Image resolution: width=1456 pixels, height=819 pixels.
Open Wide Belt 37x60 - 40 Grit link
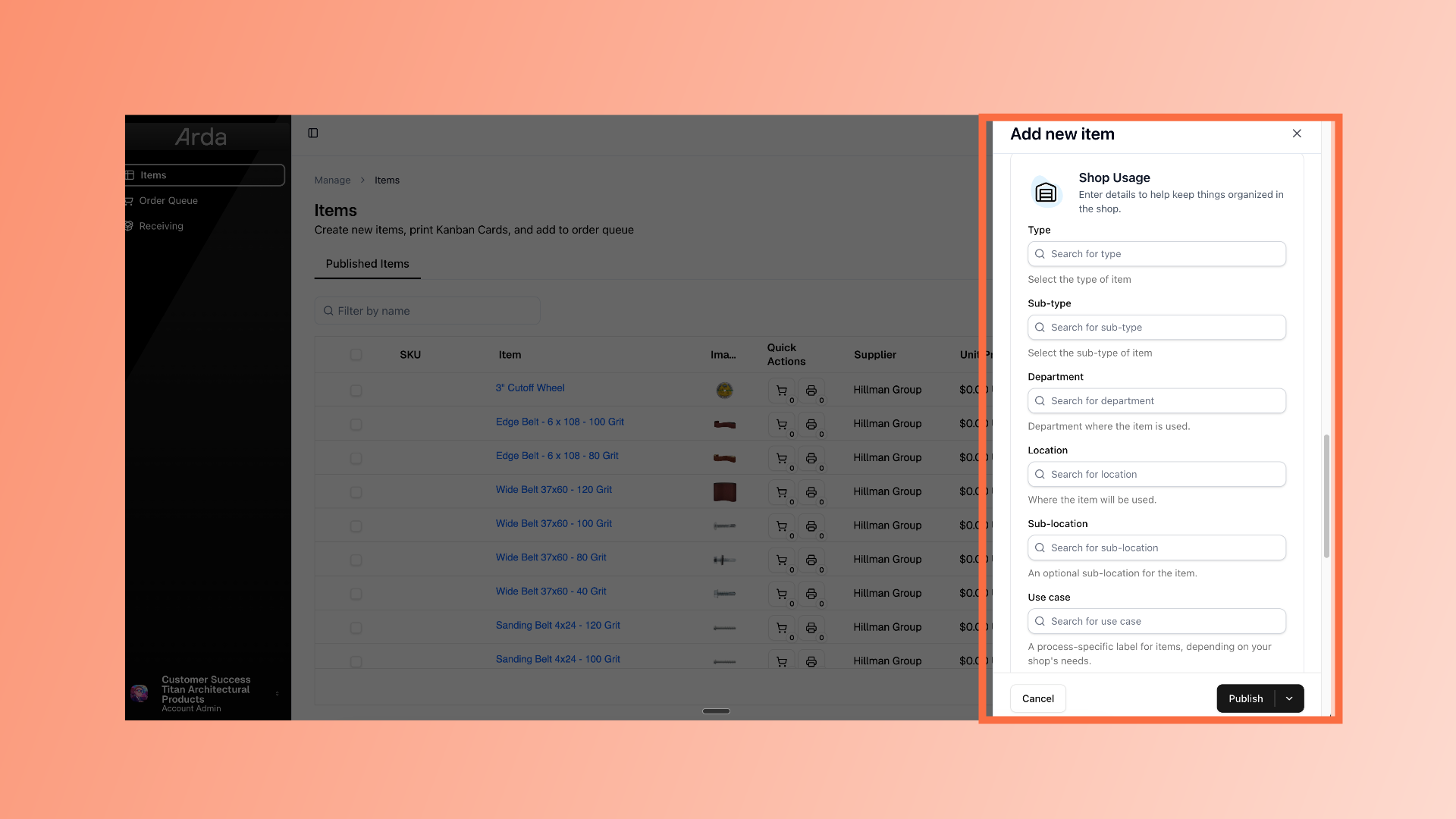click(x=551, y=591)
